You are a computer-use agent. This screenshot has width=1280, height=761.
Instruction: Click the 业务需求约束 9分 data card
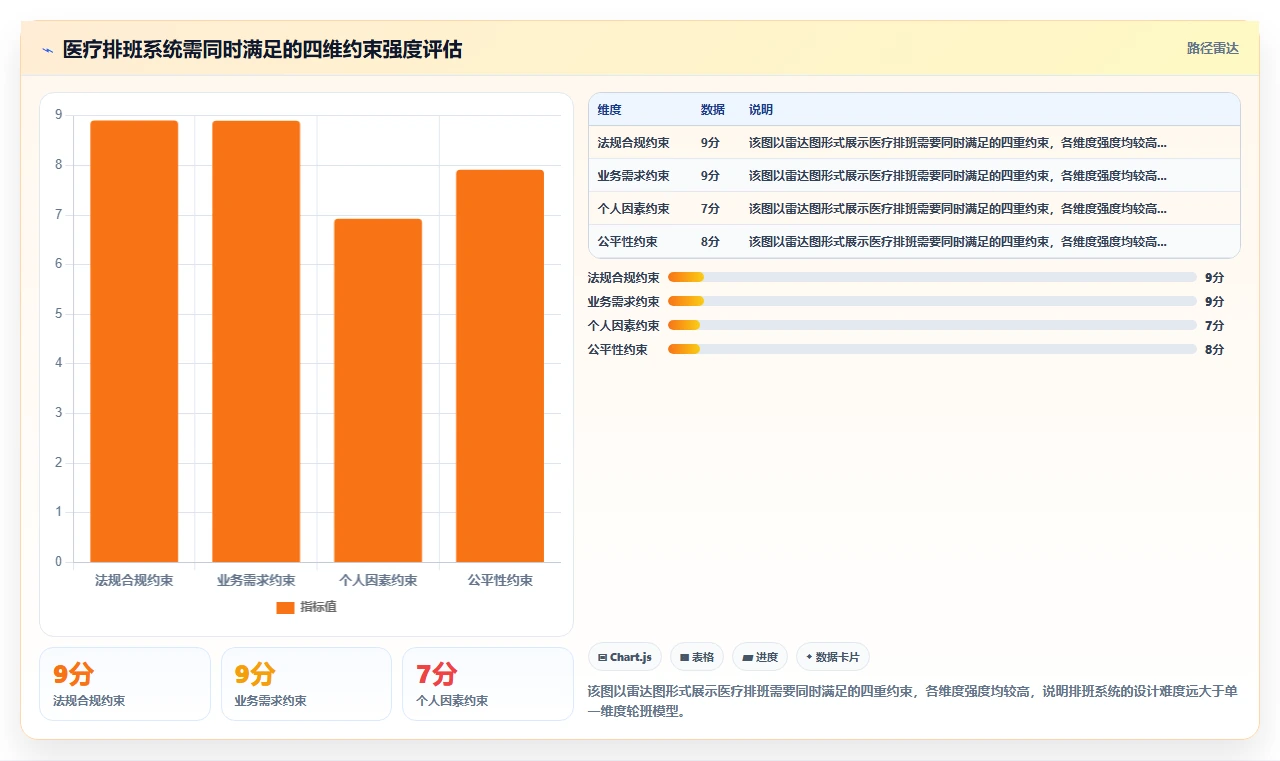(306, 684)
